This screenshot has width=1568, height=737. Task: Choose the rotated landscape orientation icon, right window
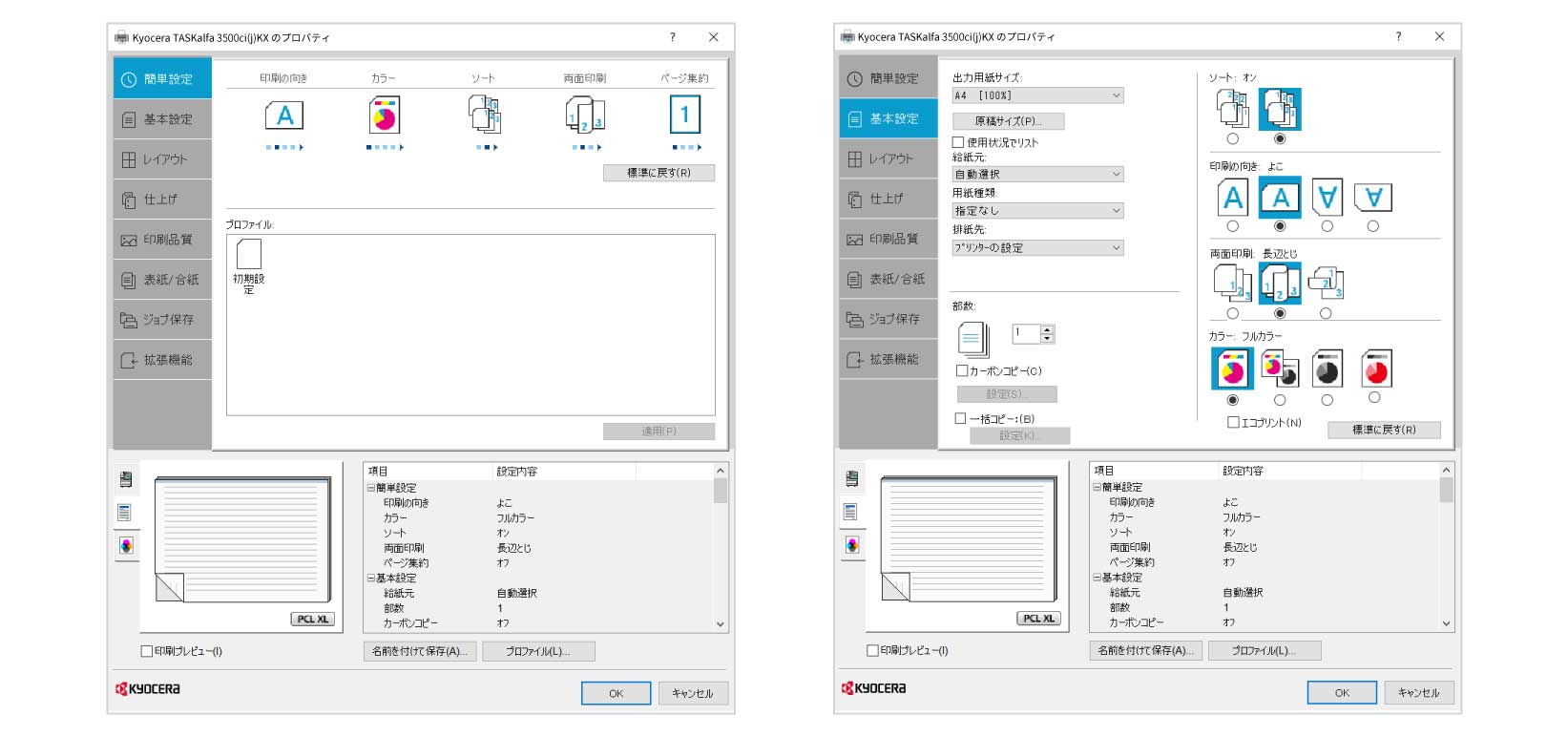pos(1372,198)
